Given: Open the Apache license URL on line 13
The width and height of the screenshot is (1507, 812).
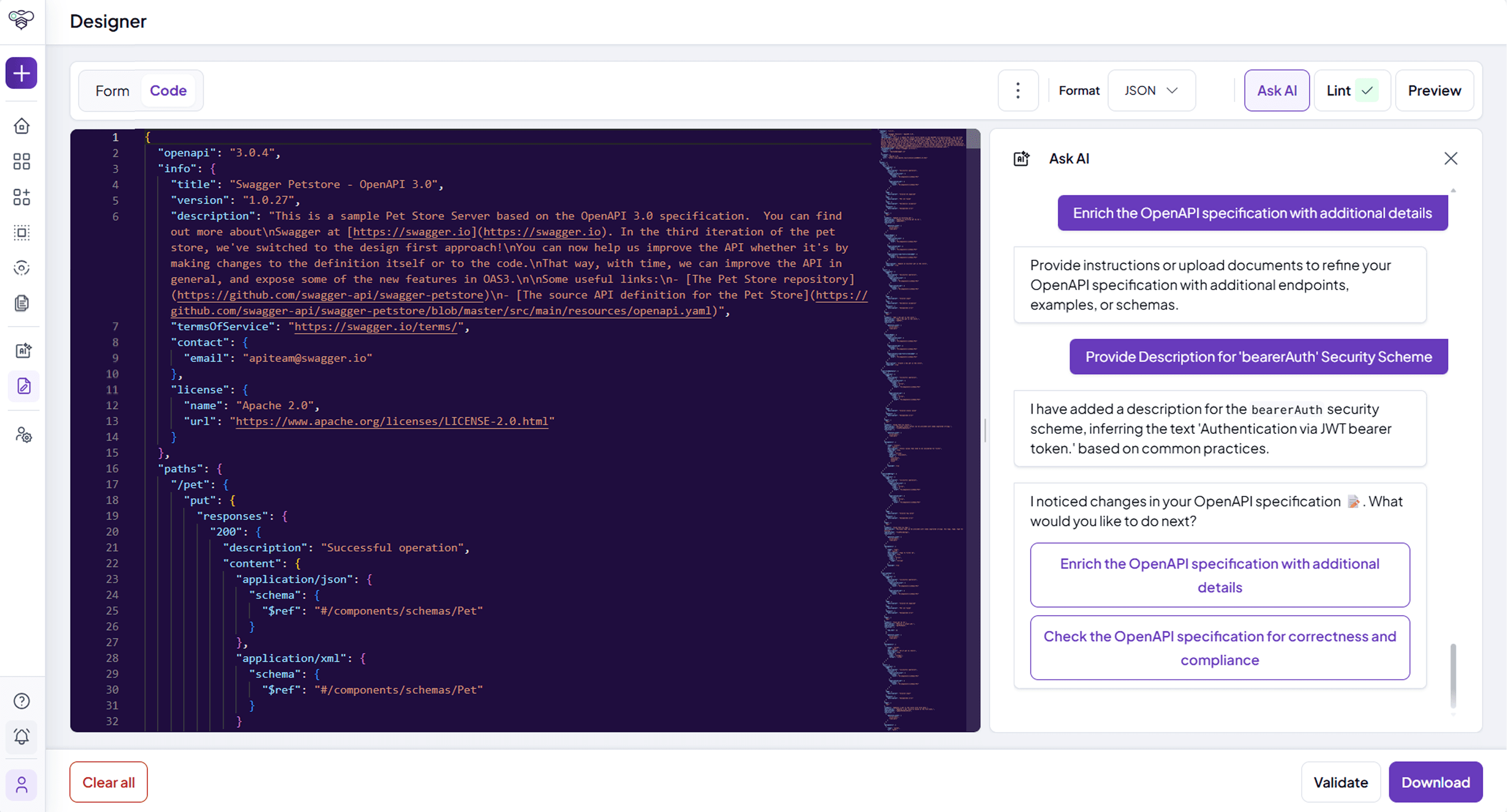Looking at the screenshot, I should click(392, 421).
